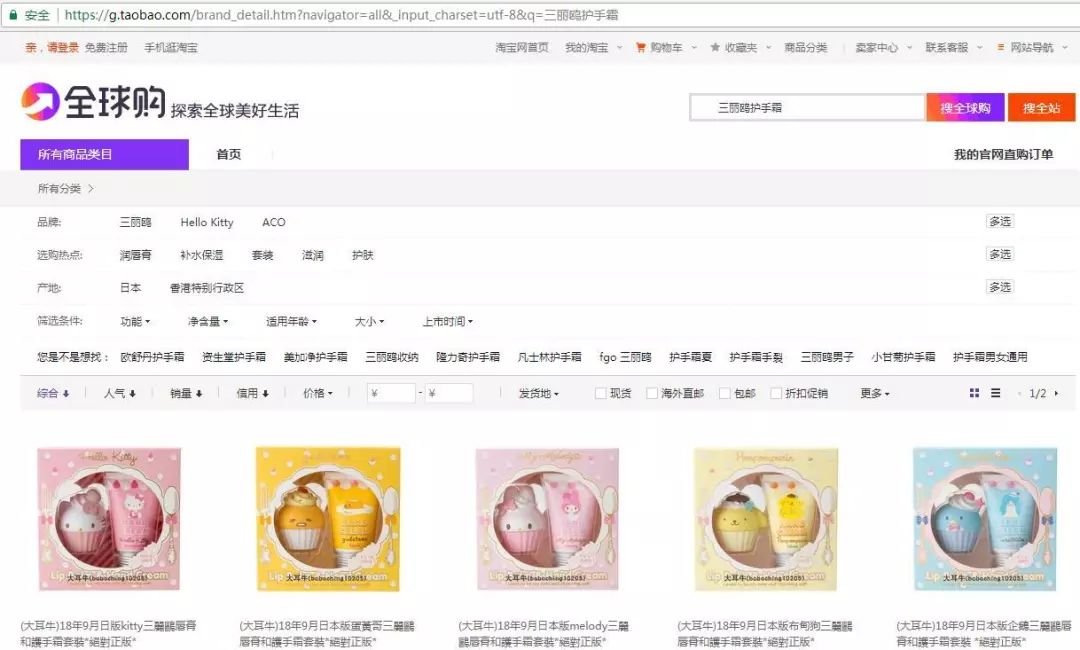The height and width of the screenshot is (650, 1080).
Task: Click suggested search 凡士林护手霜
Action: click(x=550, y=357)
